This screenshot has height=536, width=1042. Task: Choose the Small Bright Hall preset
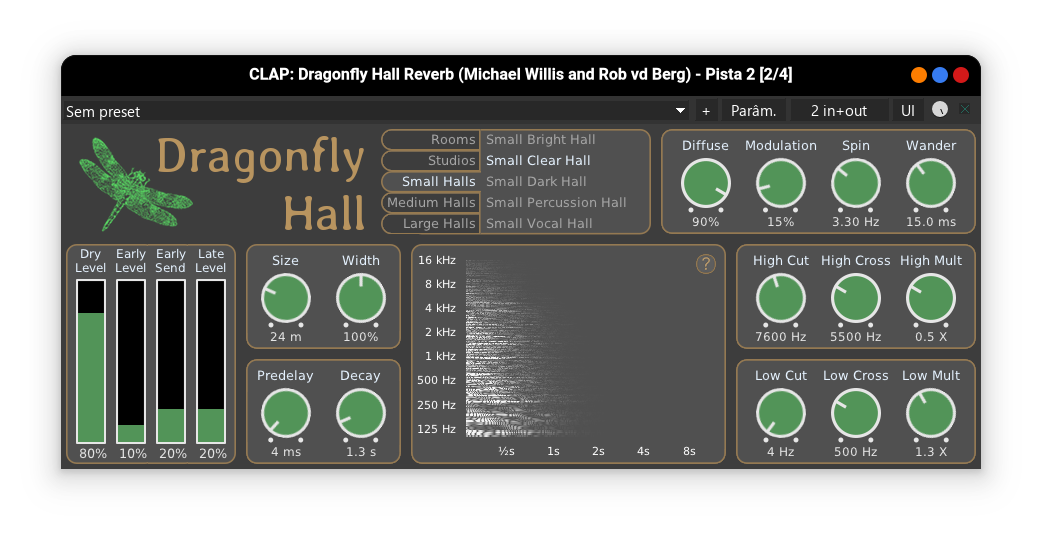(540, 139)
